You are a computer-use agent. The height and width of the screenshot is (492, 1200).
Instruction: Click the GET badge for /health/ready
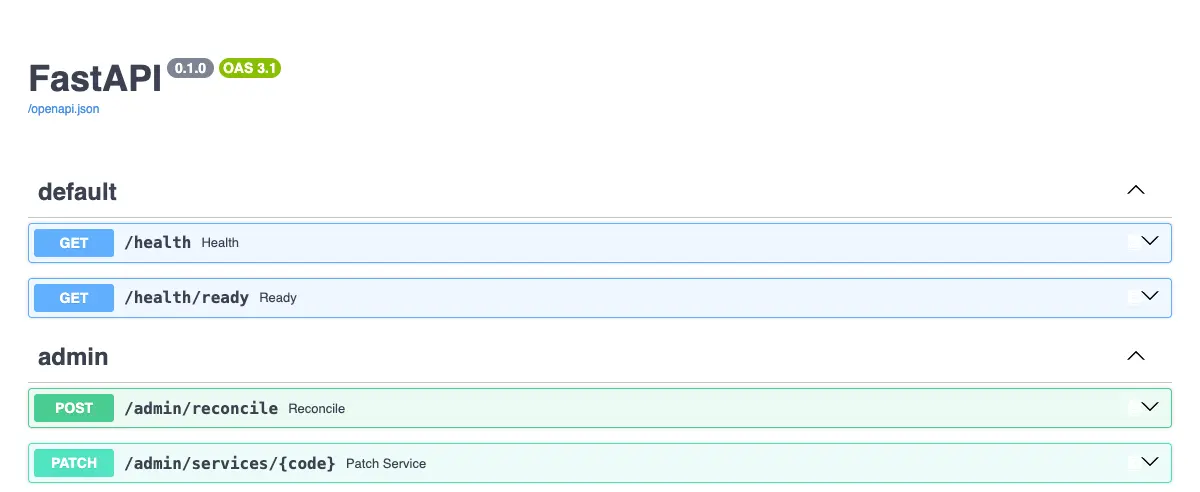pyautogui.click(x=74, y=298)
